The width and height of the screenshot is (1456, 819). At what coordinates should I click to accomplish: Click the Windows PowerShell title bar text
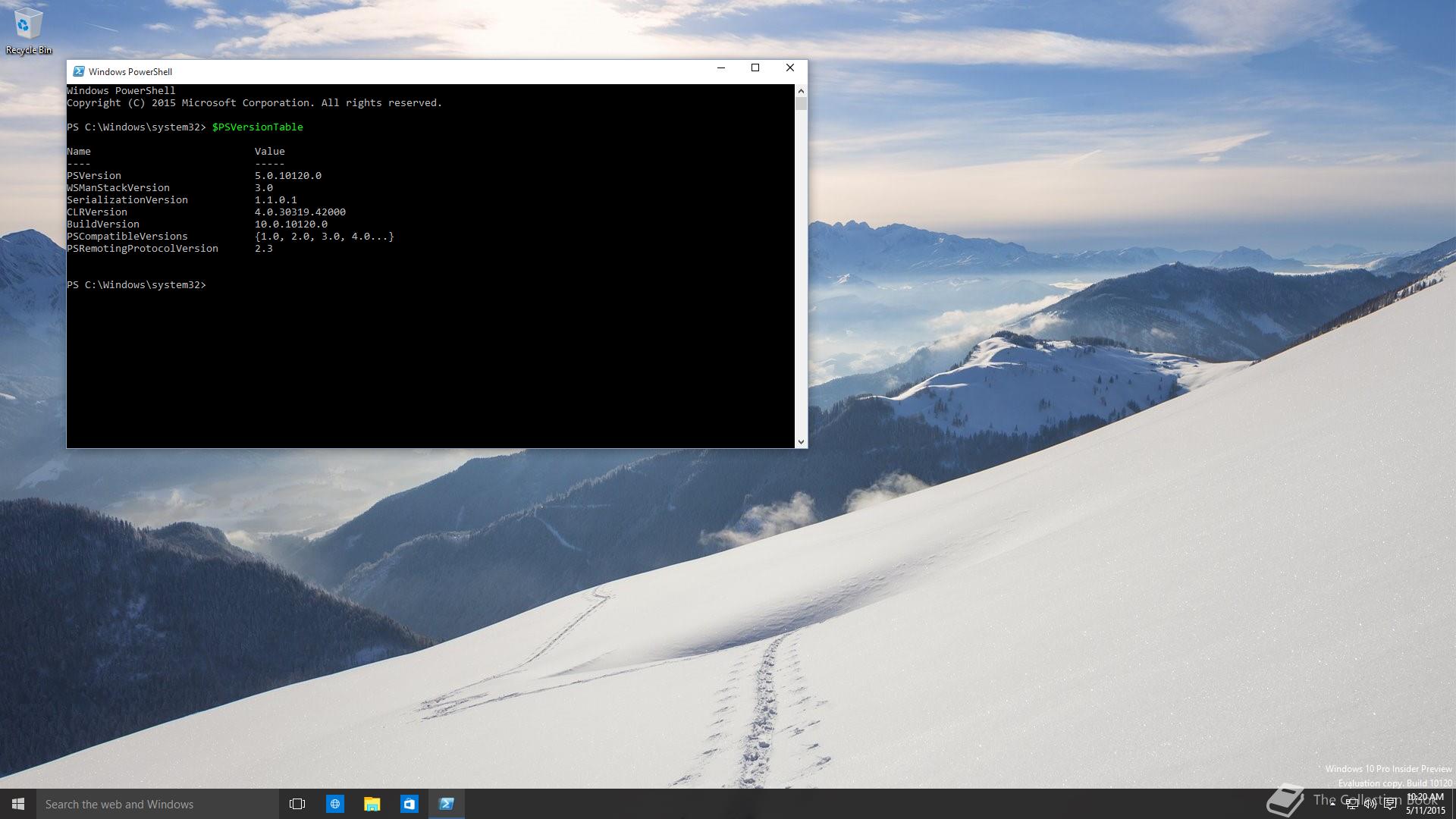(x=130, y=71)
